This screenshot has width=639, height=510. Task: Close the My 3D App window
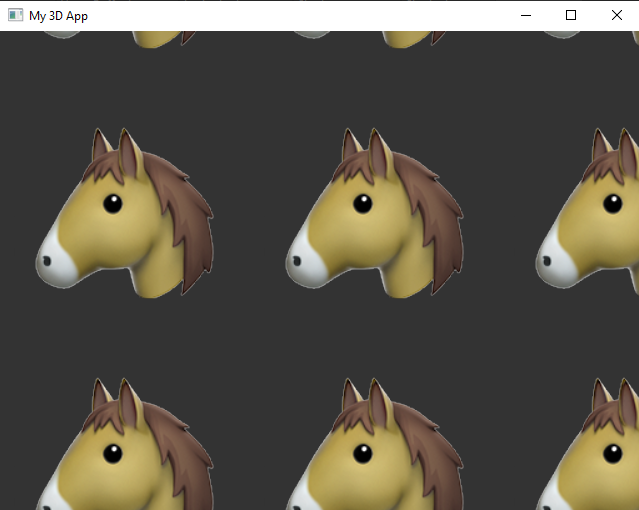[x=616, y=15]
